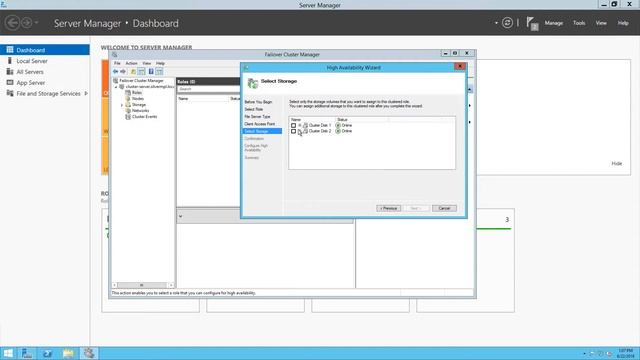
Task: Click the Select Storage wizard header icon
Action: tap(253, 83)
